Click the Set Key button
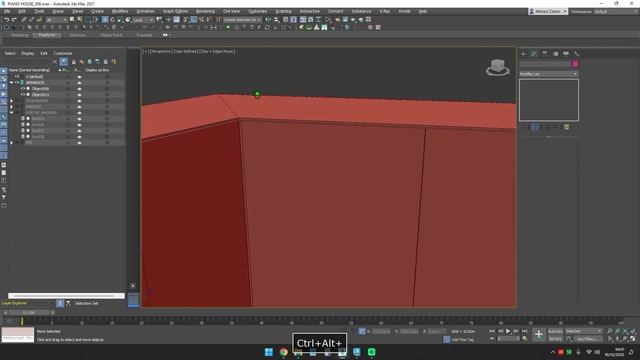Screen dimensions: 640x360 point(555,339)
